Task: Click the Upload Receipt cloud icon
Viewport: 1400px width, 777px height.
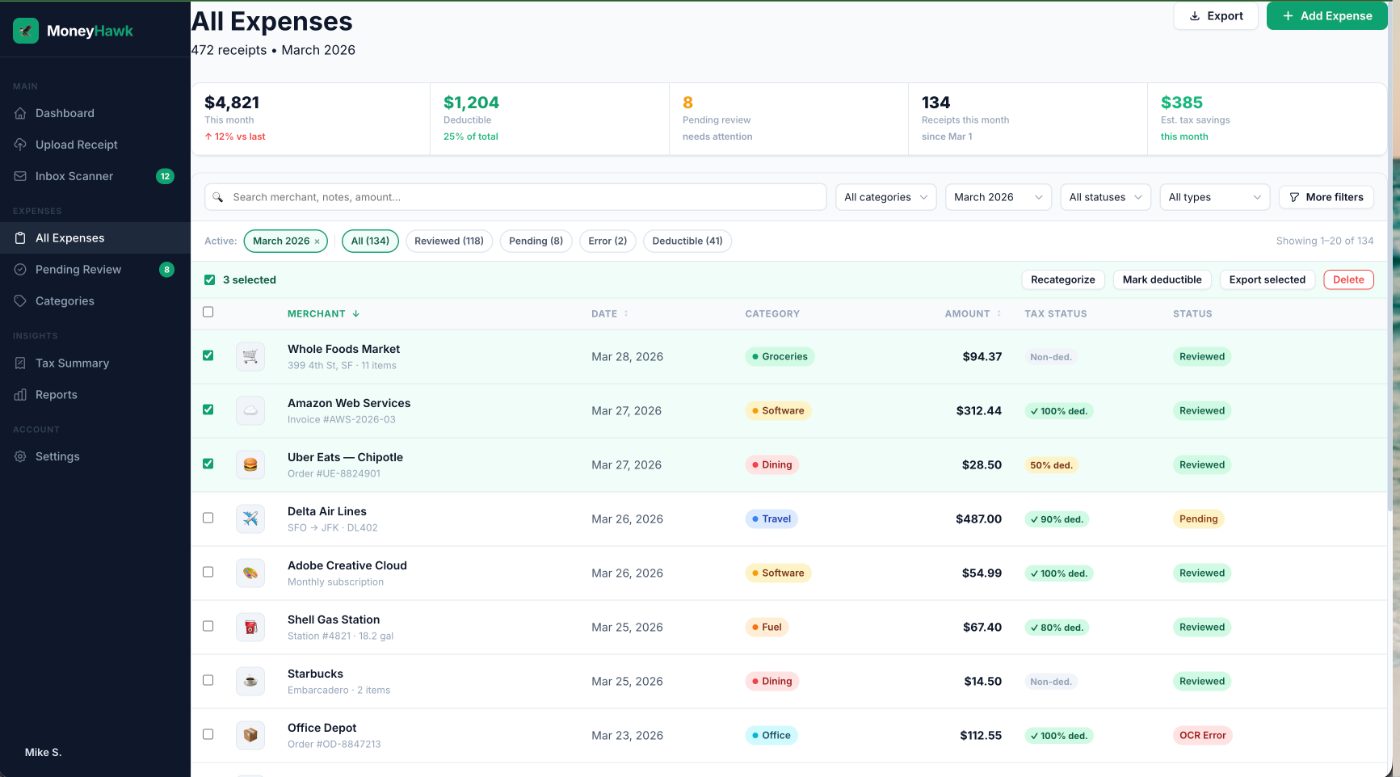Action: [20, 145]
